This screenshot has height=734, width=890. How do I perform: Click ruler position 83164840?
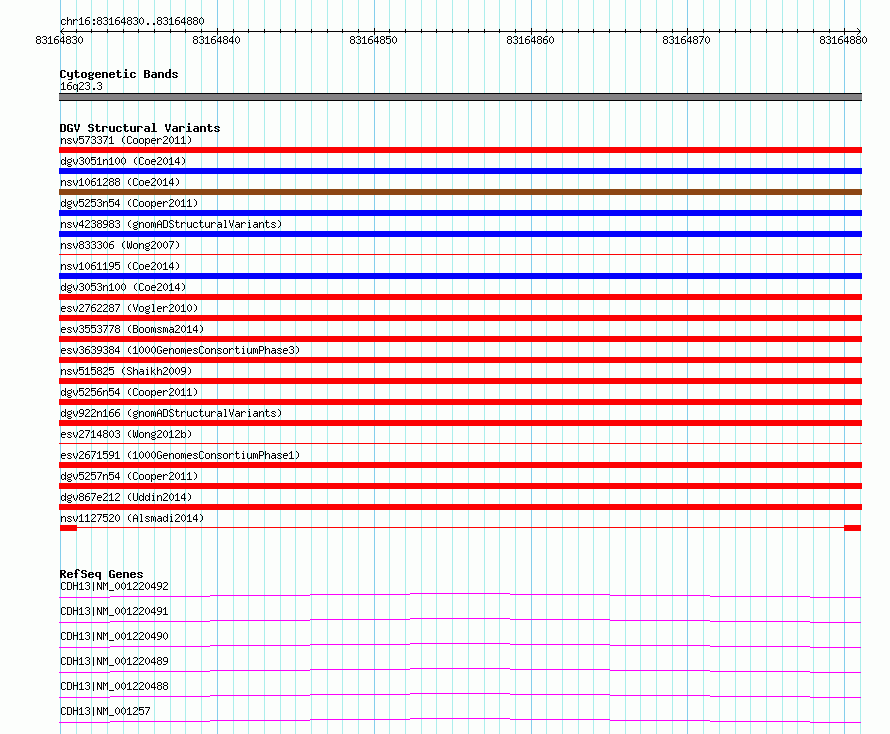click(216, 40)
